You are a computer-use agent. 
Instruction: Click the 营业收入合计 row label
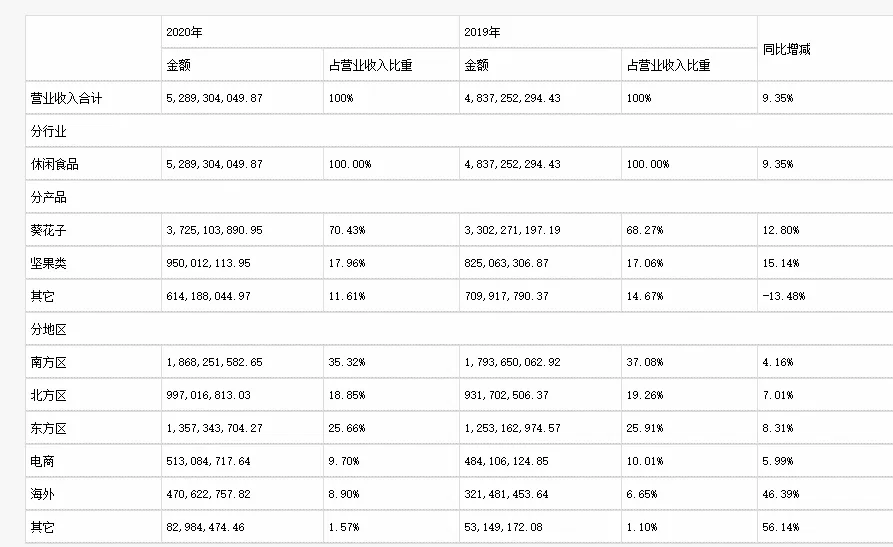click(x=67, y=98)
